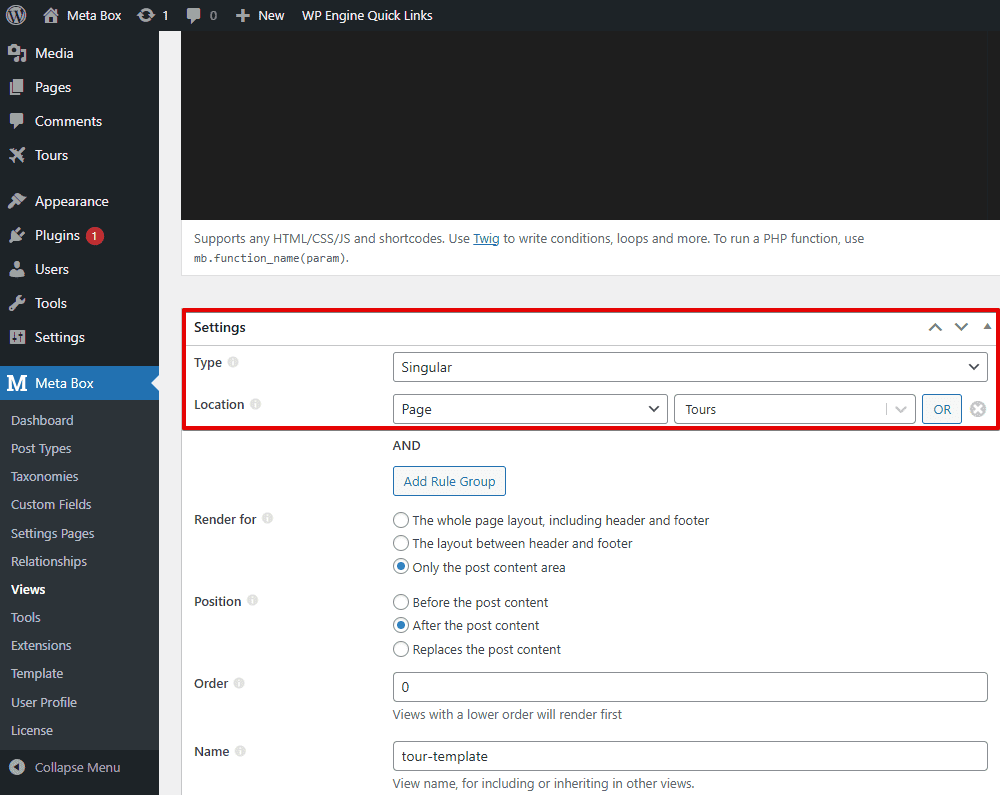Choose 'Before the post content' position
This screenshot has width=1005, height=795.
coord(401,602)
